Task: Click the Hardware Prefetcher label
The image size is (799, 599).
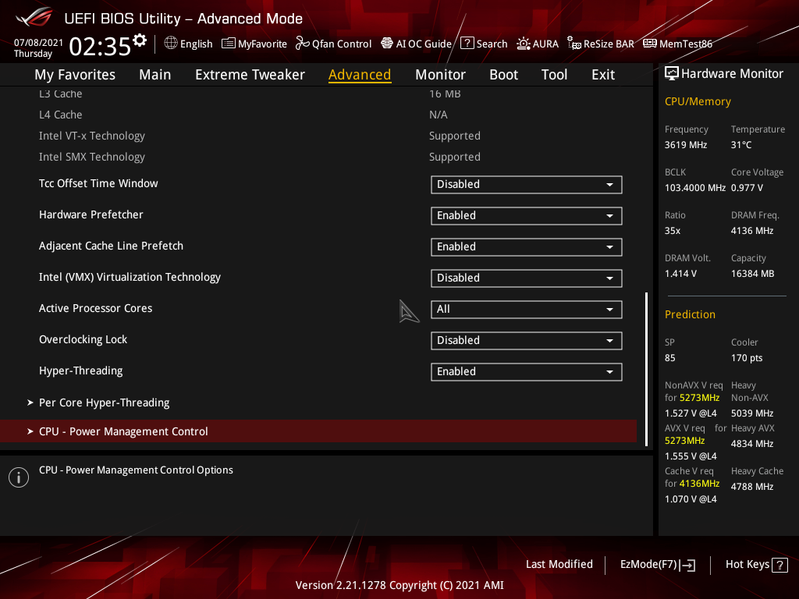Action: point(91,214)
